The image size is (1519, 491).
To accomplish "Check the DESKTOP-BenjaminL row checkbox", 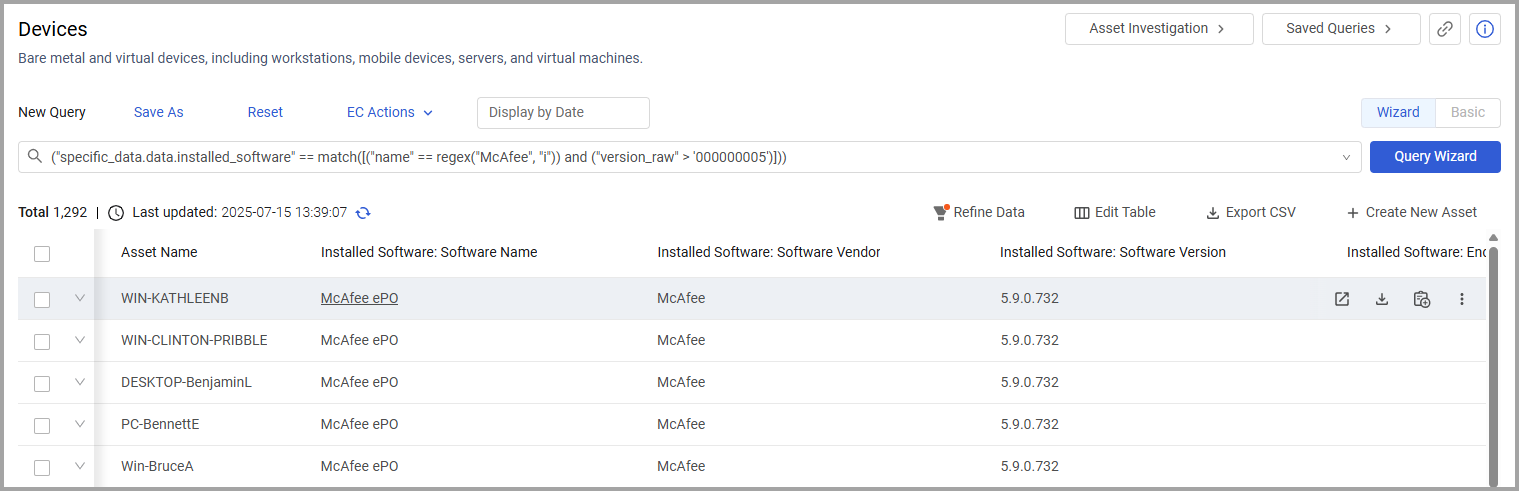I will pyautogui.click(x=42, y=384).
